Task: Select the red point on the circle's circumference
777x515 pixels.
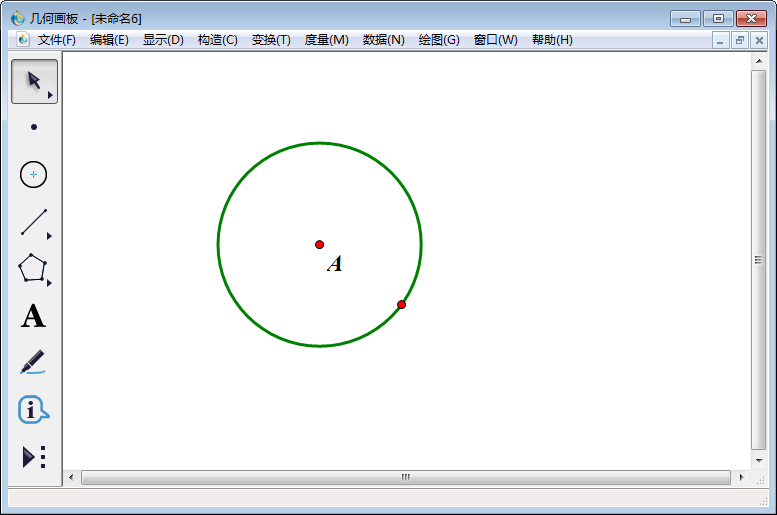Action: [x=401, y=304]
